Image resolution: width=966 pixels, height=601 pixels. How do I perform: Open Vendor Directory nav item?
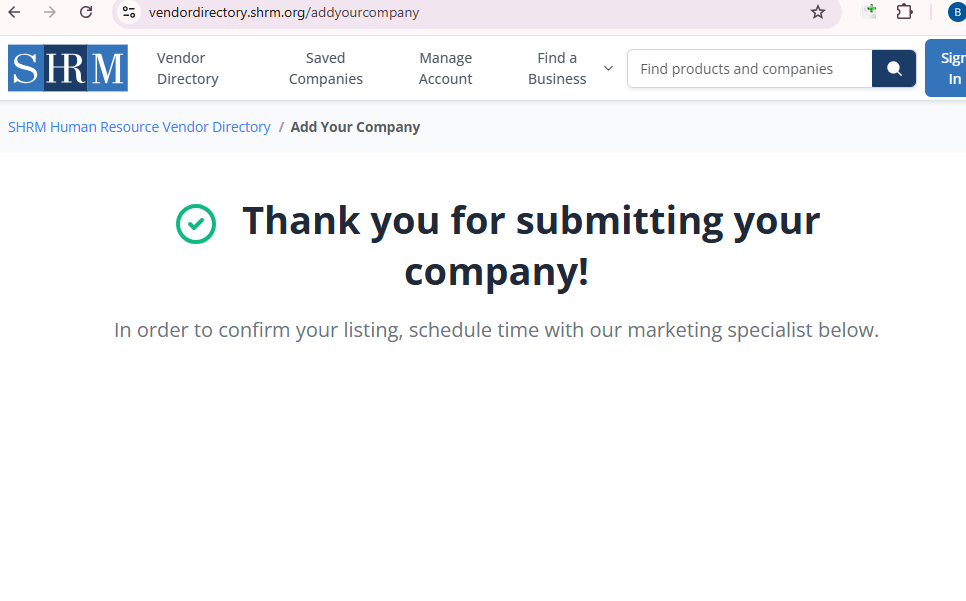click(x=187, y=68)
